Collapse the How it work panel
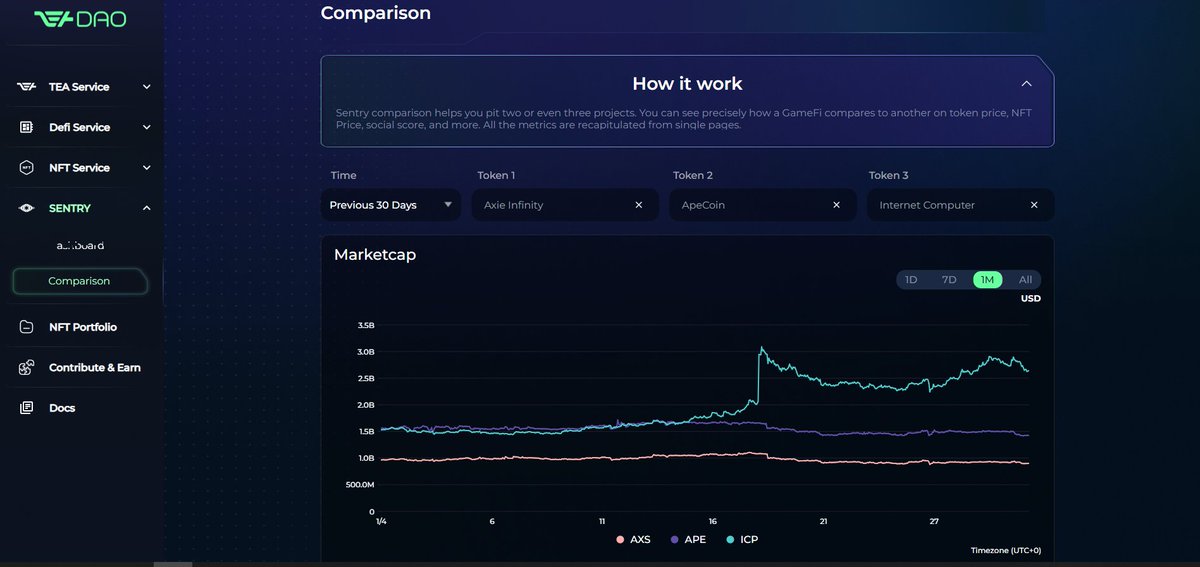The height and width of the screenshot is (567, 1200). [x=1026, y=84]
